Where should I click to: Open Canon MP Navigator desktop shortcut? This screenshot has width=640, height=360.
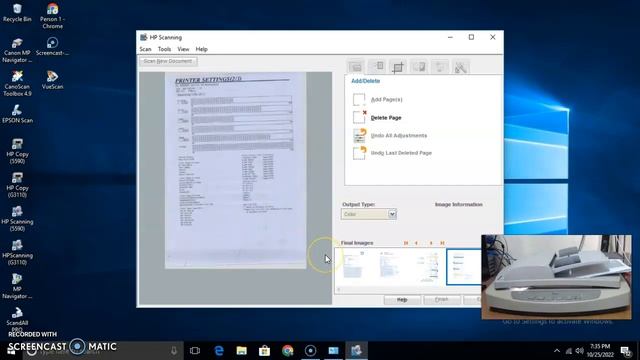17,50
